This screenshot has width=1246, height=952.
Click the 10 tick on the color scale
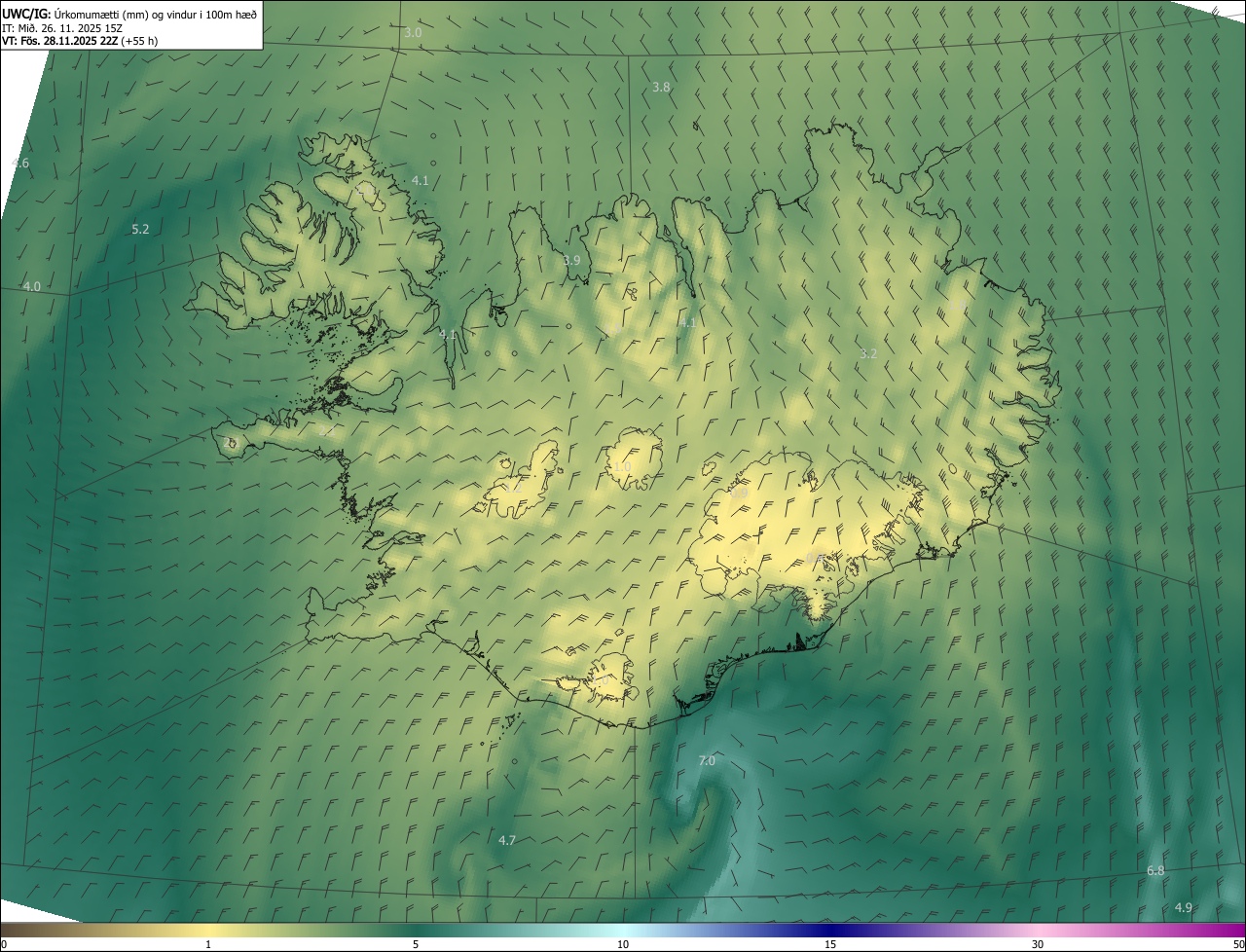click(x=623, y=944)
